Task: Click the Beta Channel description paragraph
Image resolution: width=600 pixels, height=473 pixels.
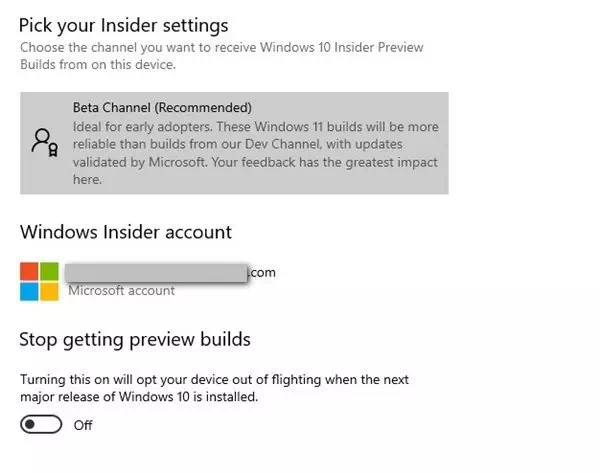Action: [256, 153]
